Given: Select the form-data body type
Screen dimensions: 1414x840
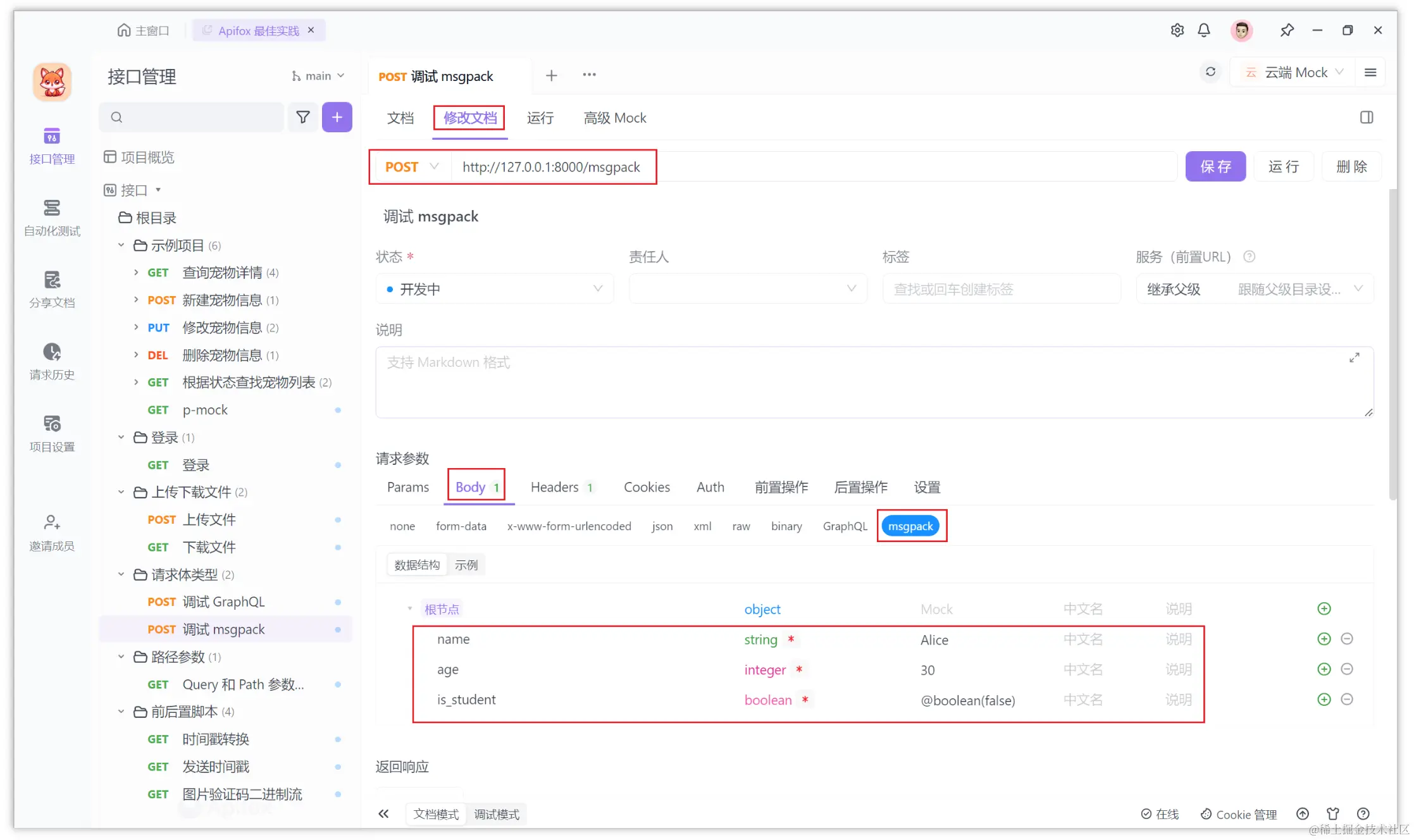Looking at the screenshot, I should point(461,526).
